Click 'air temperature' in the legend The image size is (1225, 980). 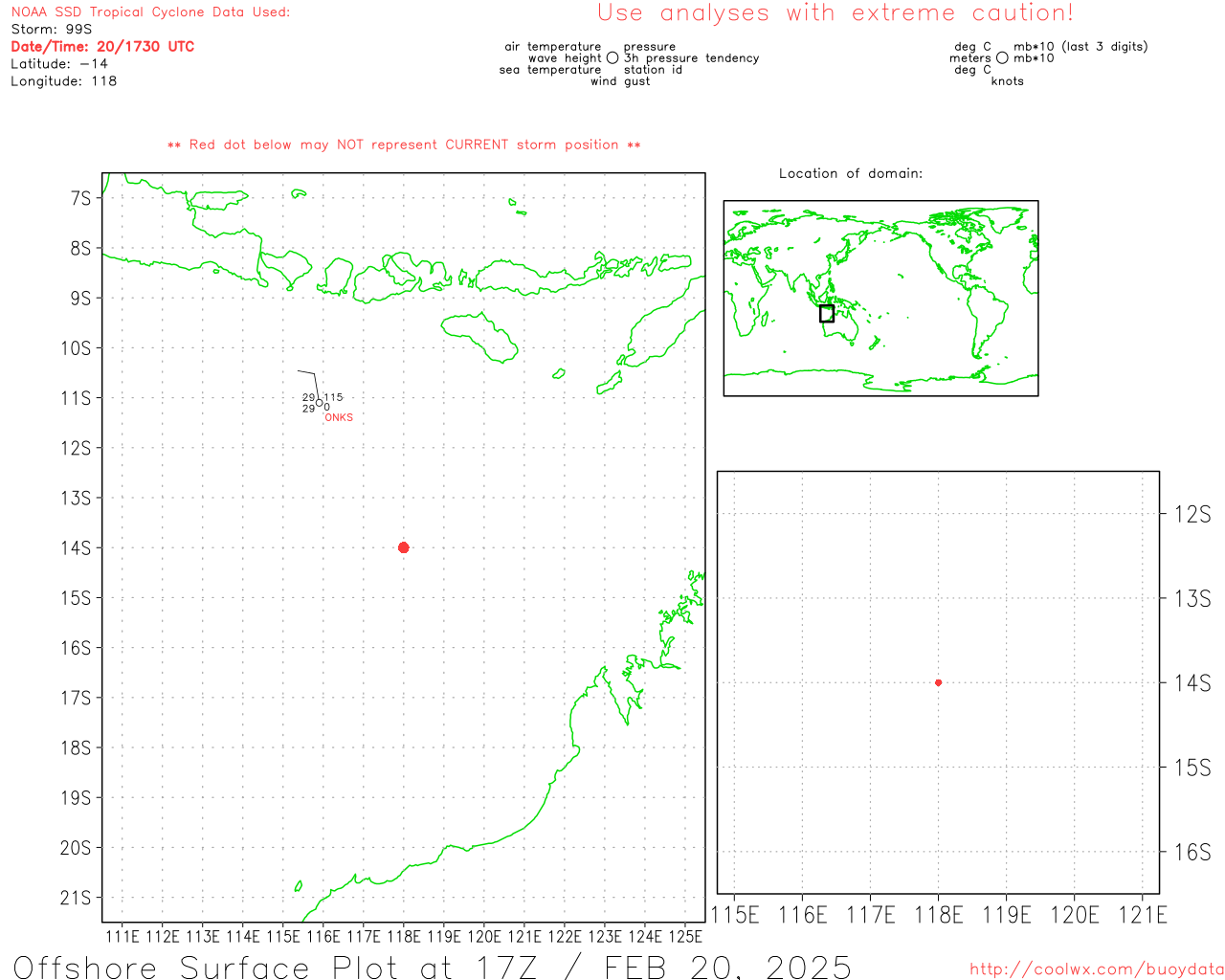(553, 47)
